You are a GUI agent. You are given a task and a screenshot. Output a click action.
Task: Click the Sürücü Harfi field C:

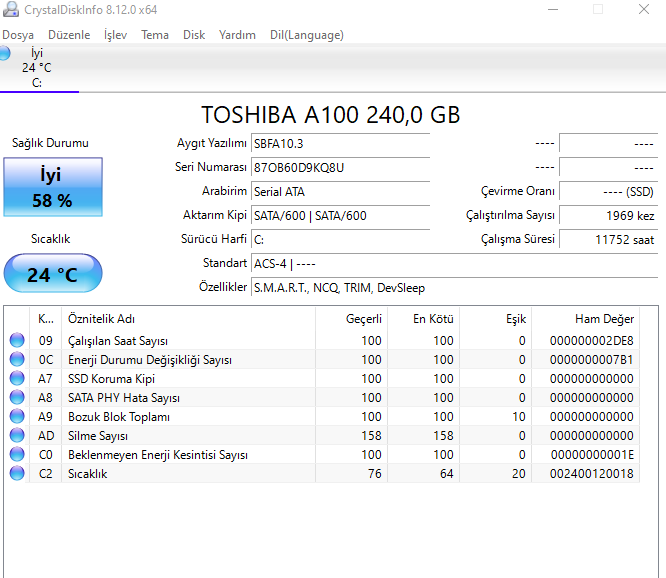[341, 240]
